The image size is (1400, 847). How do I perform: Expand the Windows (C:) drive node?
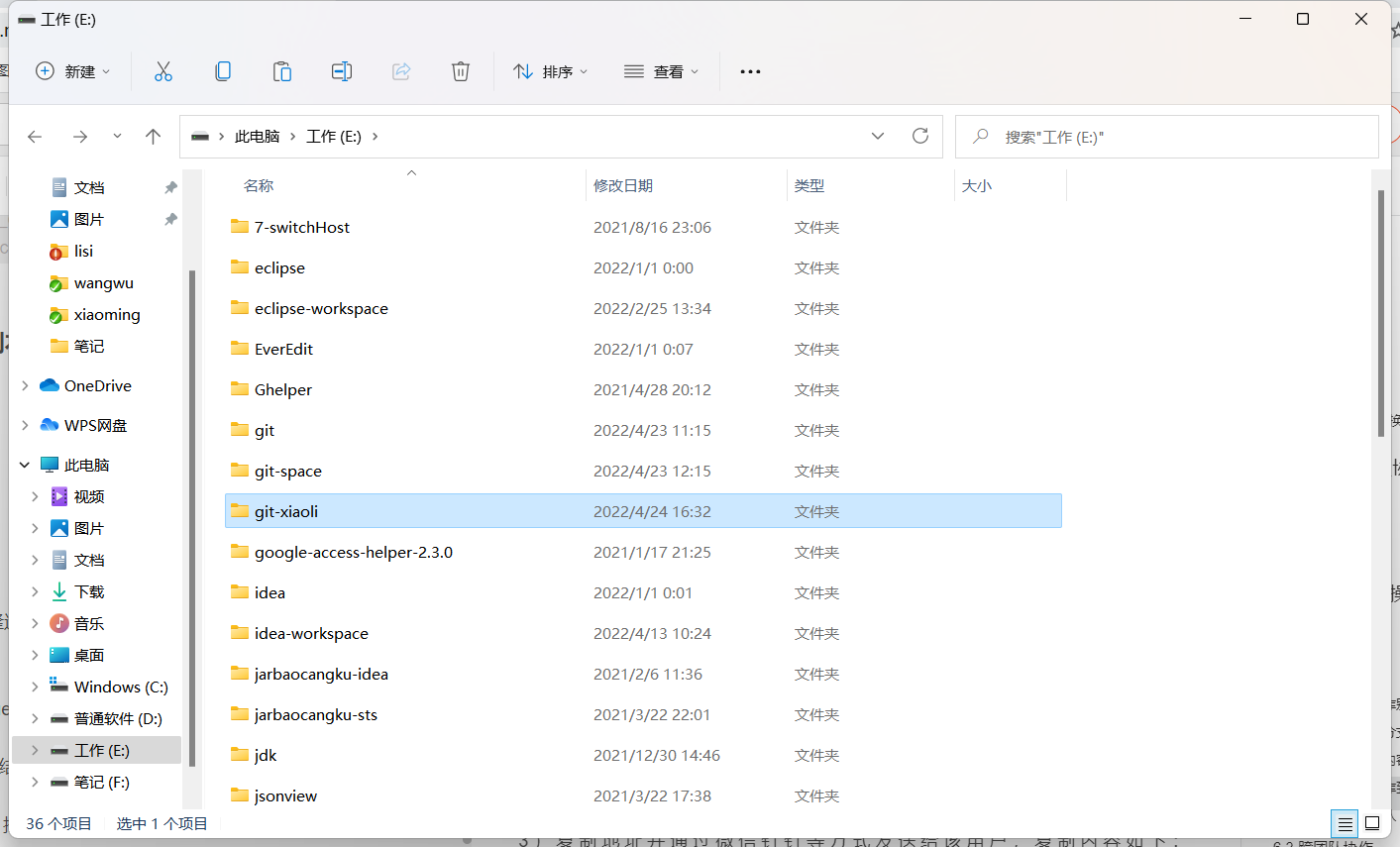point(35,687)
